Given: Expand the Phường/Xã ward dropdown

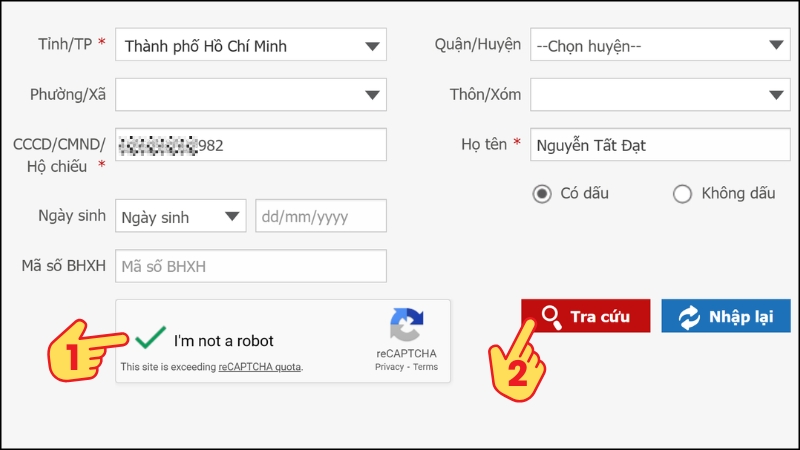Looking at the screenshot, I should 251,94.
